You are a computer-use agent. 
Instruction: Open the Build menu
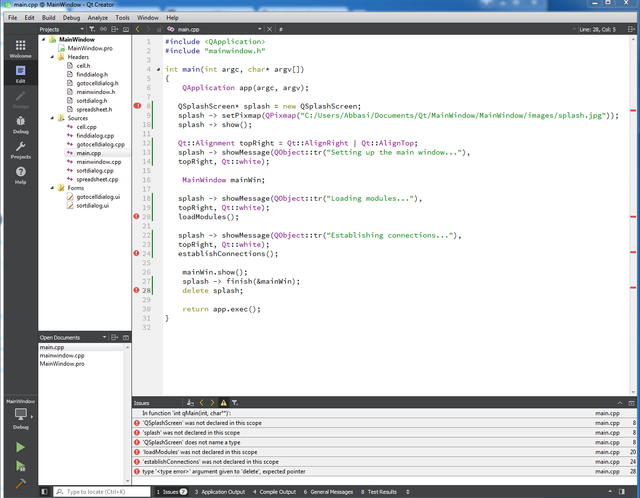coord(48,18)
